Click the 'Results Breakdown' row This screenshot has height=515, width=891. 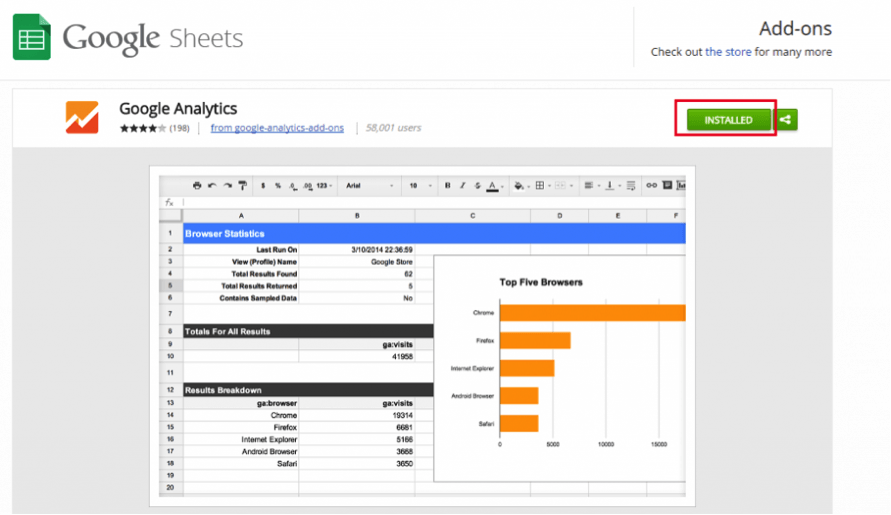coord(308,390)
